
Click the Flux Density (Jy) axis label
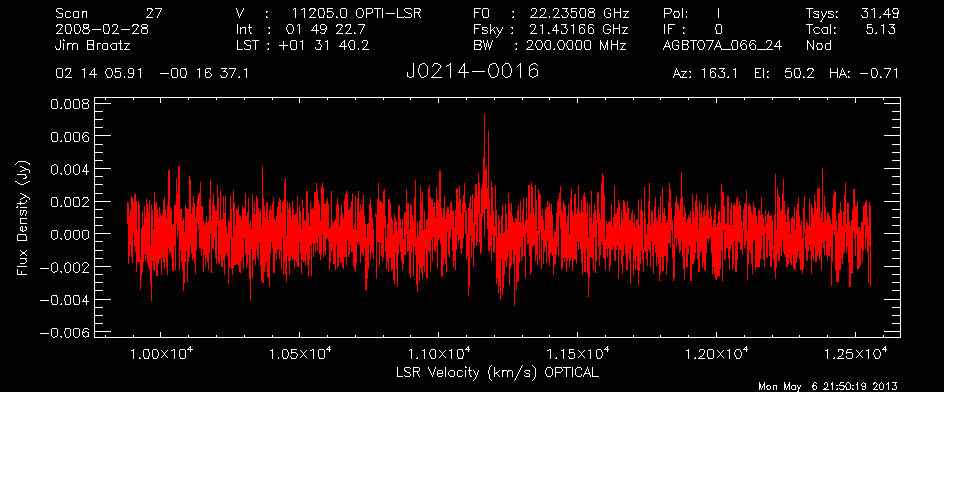coord(23,218)
